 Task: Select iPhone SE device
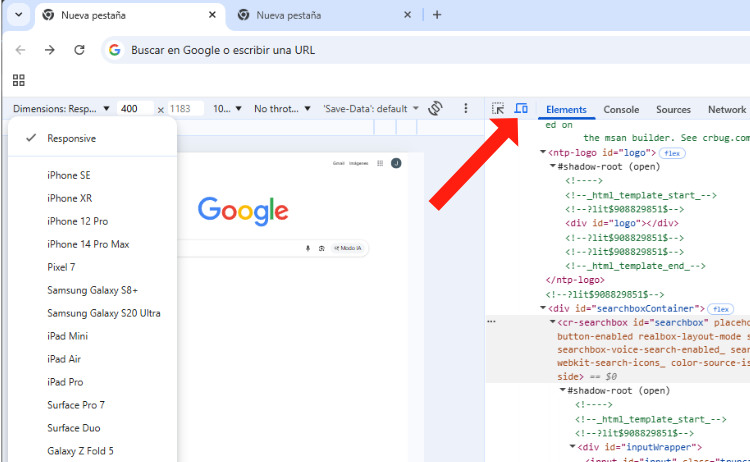click(93, 176)
